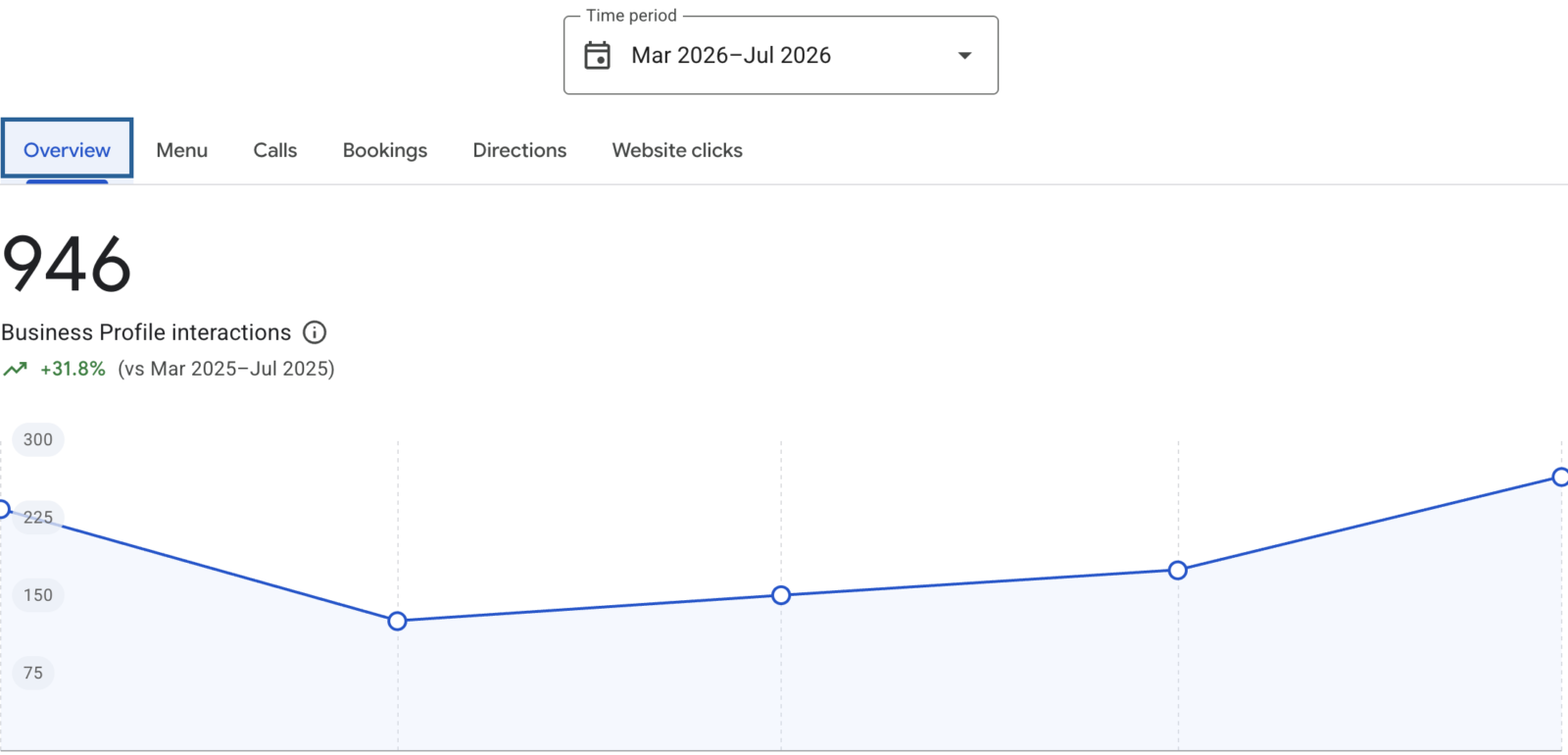Click the +31.8% change percentage
This screenshot has height=755, width=1568.
click(73, 370)
